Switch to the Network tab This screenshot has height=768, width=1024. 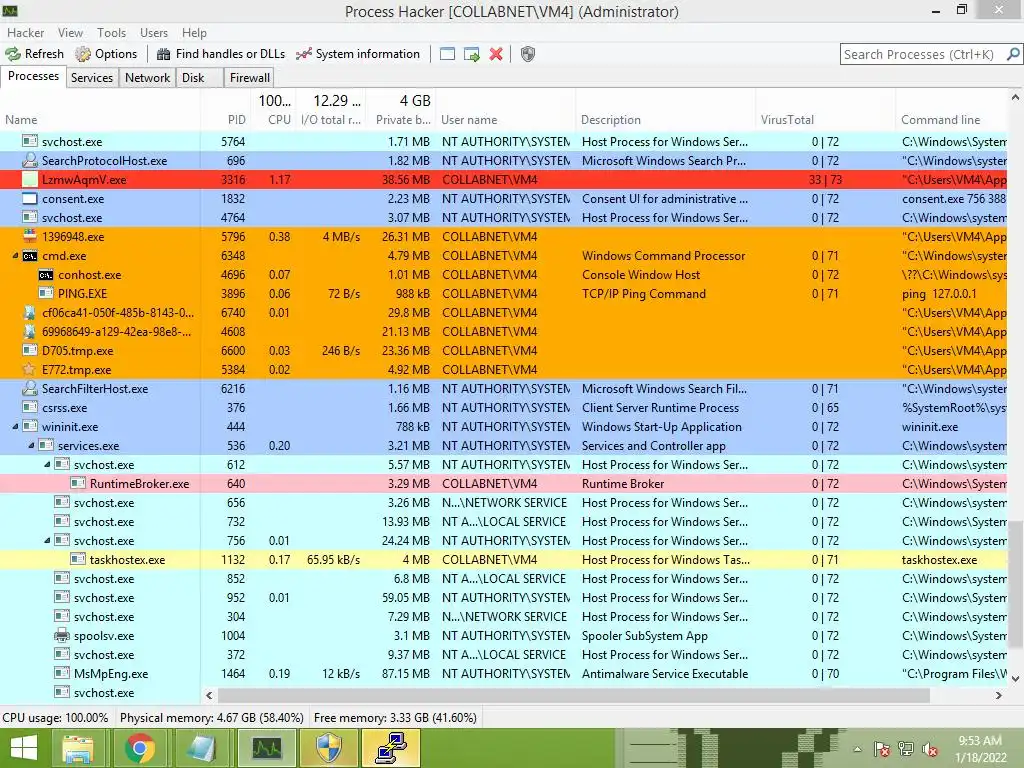pos(148,78)
